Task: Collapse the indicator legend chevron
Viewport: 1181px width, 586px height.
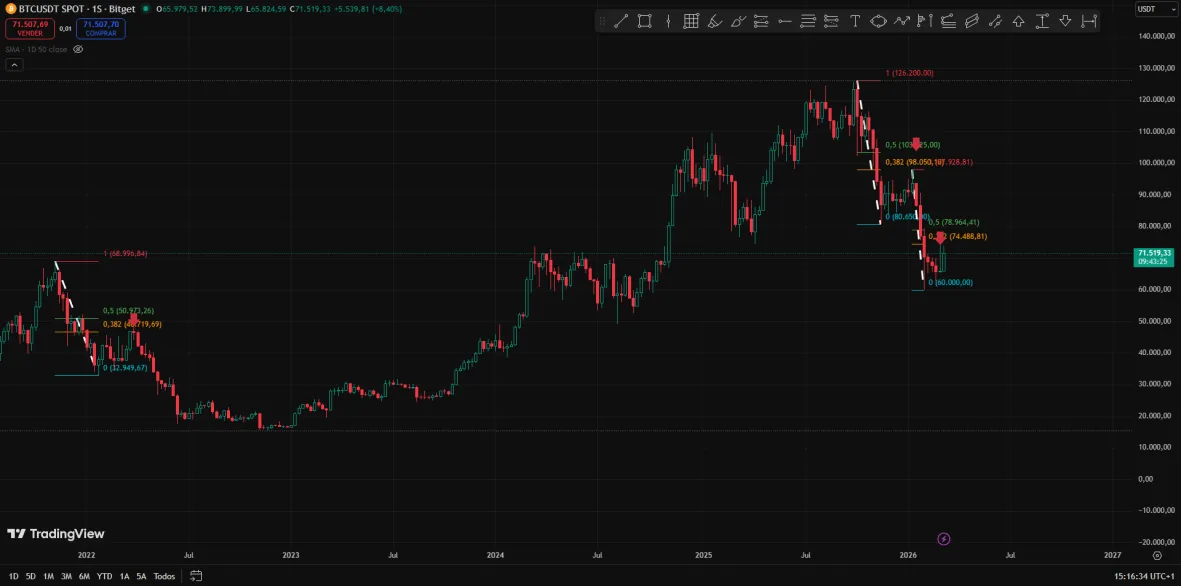Action: coord(14,65)
